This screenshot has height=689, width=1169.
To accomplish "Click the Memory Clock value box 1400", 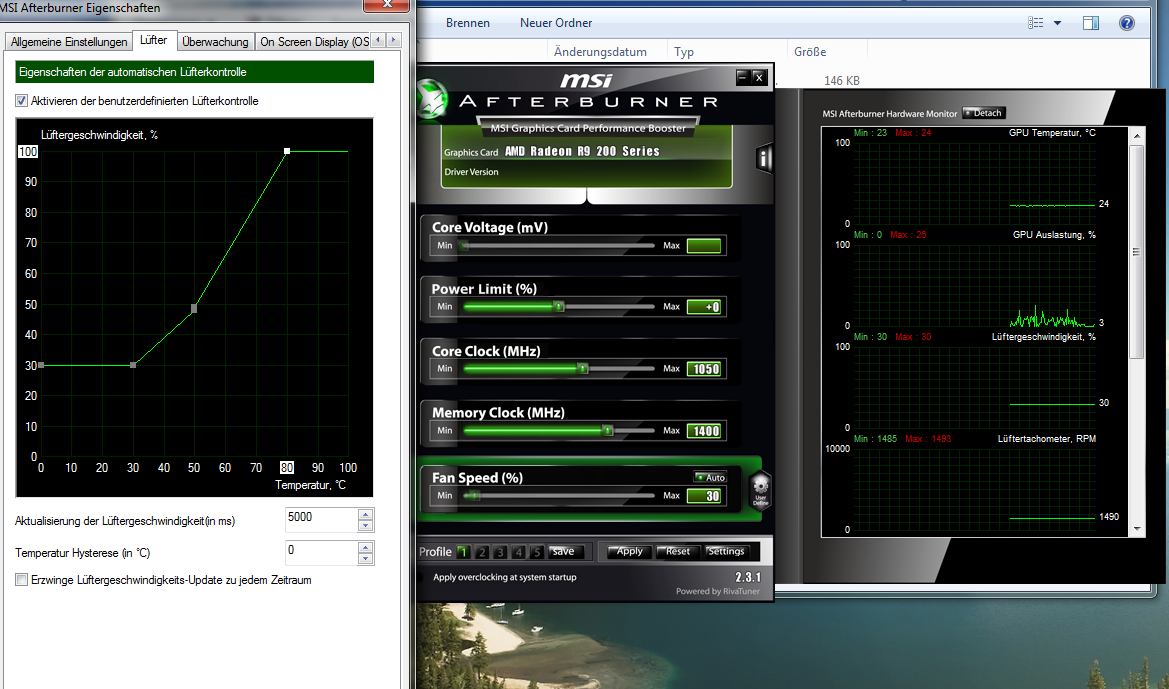I will [704, 431].
